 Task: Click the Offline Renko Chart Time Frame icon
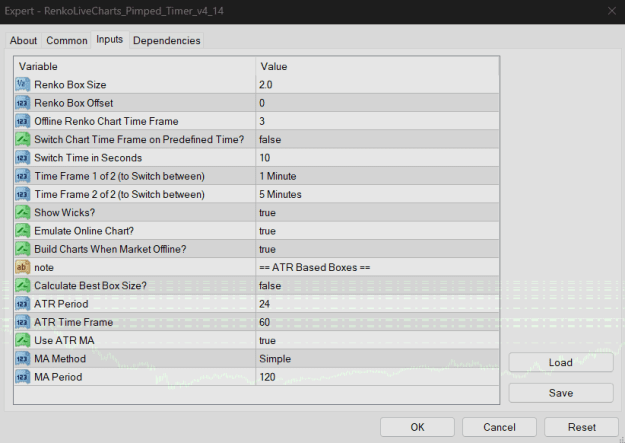tap(22, 121)
